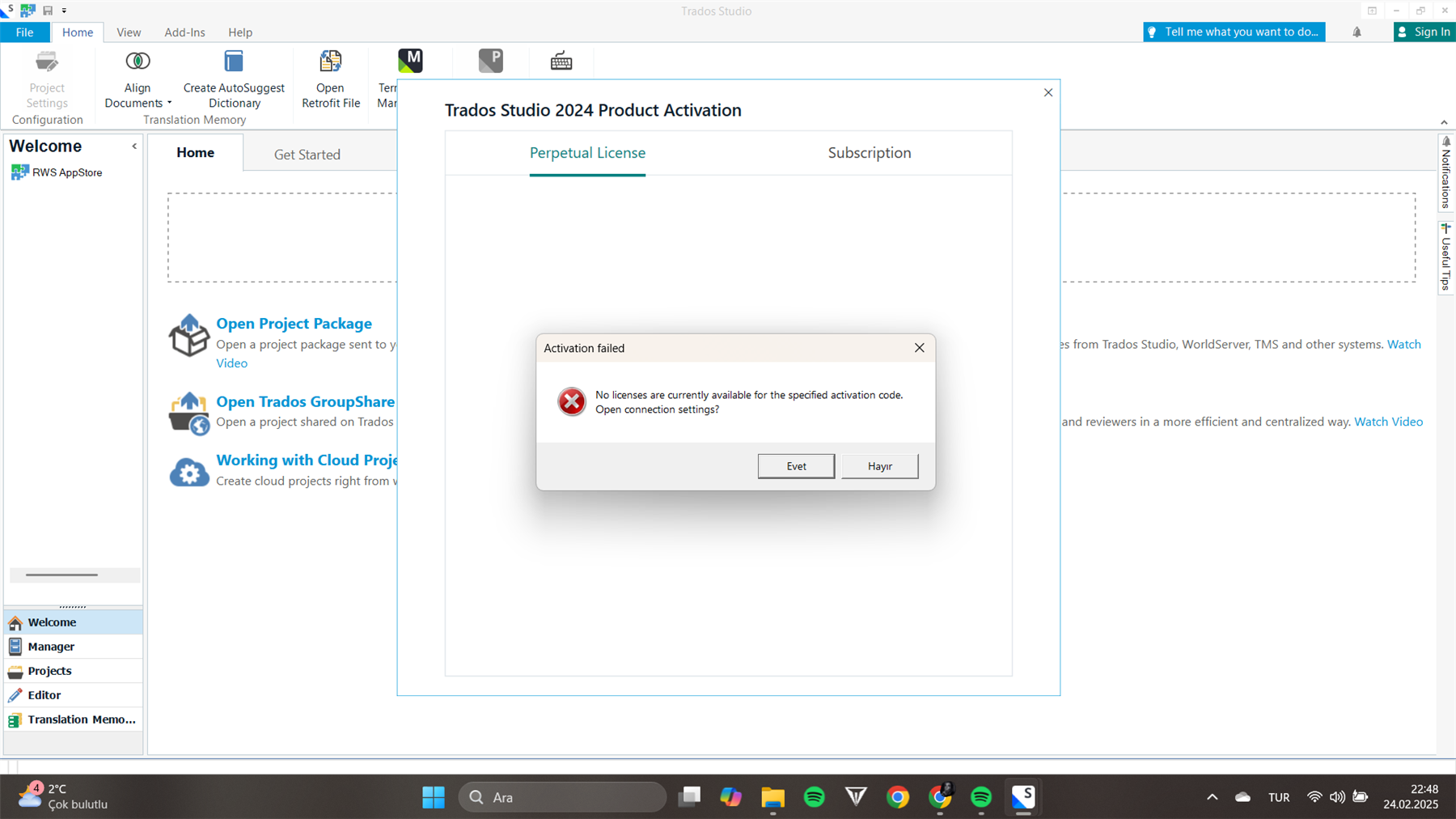Open Windows Start menu
Screen dimensions: 1456x819
[434, 797]
